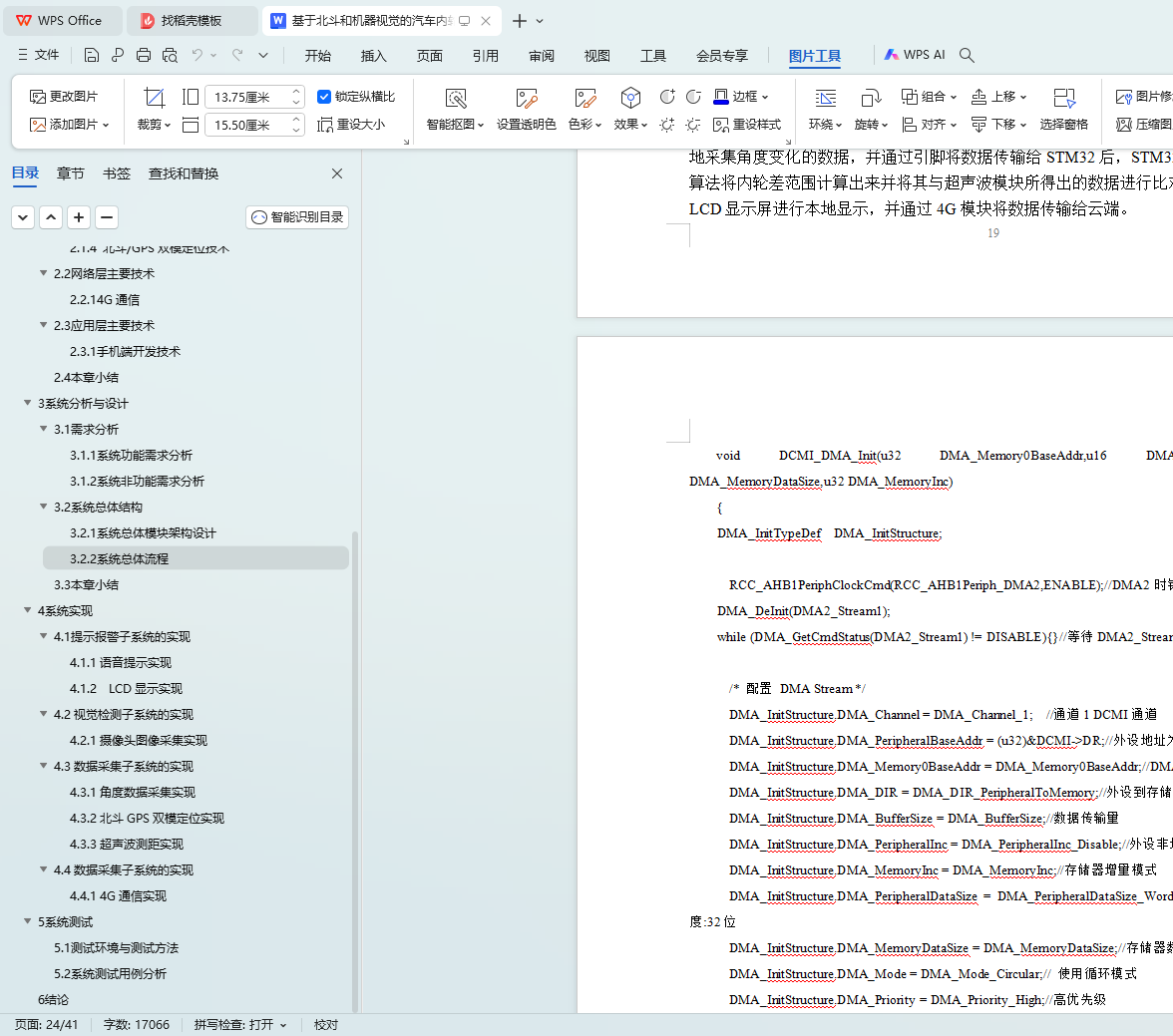Click the Print icon in quick toolbar
This screenshot has height=1036, width=1173.
[144, 55]
